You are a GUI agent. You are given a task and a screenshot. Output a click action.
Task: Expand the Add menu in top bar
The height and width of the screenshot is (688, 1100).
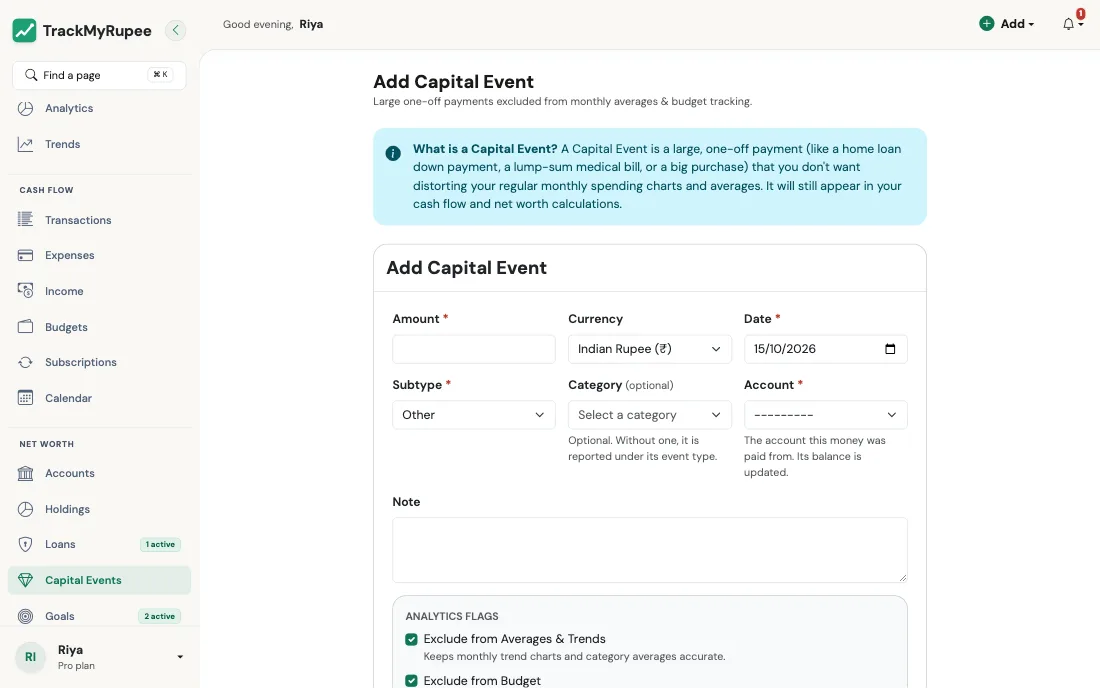coord(1007,24)
